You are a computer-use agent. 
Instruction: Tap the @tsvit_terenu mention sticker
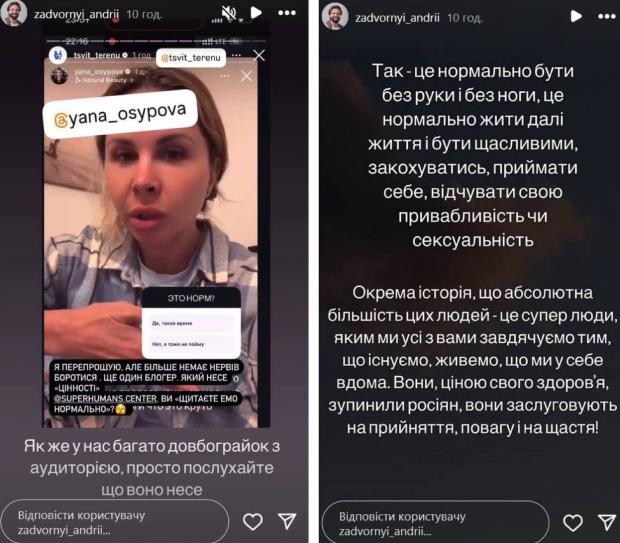(191, 58)
